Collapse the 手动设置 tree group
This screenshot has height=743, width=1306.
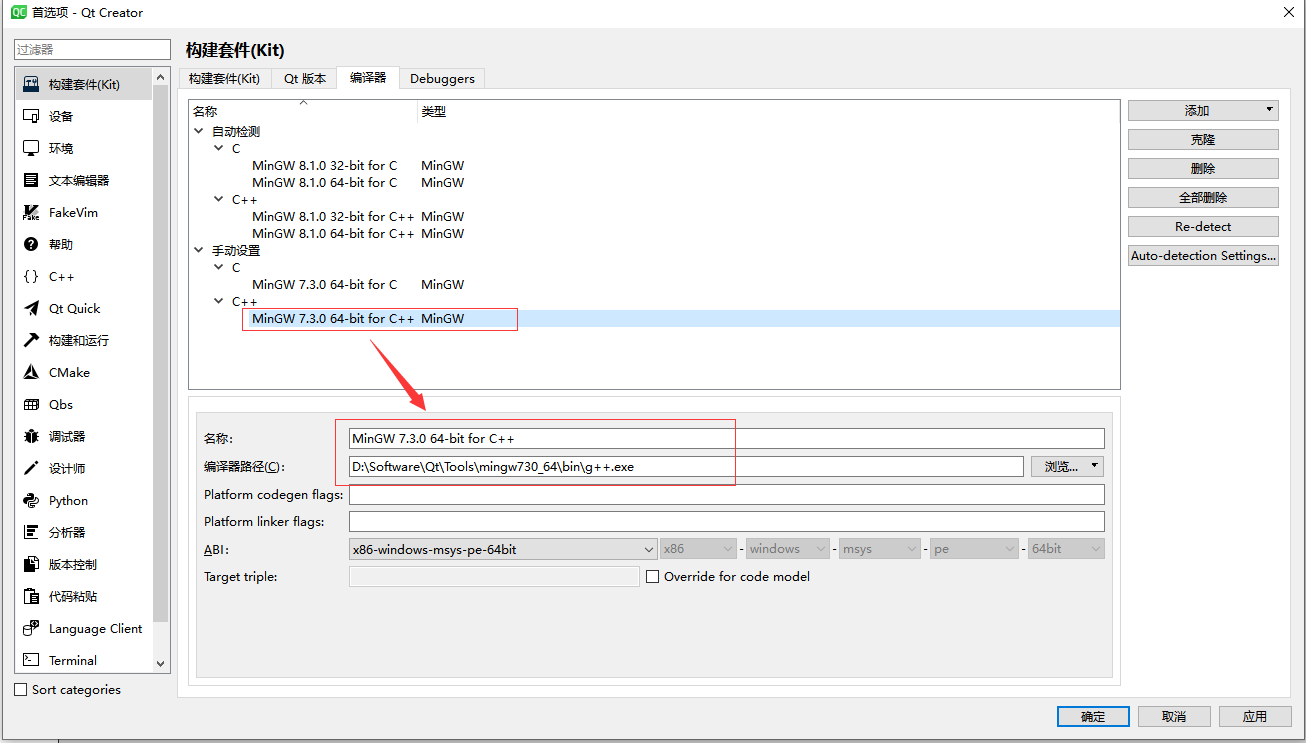pos(199,250)
